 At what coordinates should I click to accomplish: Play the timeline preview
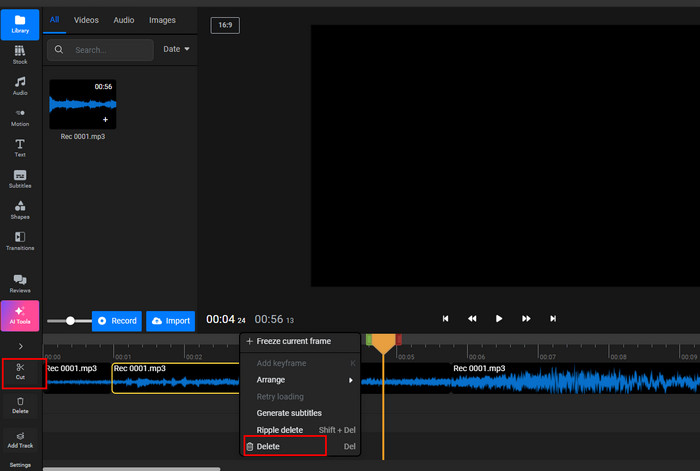pyautogui.click(x=499, y=318)
